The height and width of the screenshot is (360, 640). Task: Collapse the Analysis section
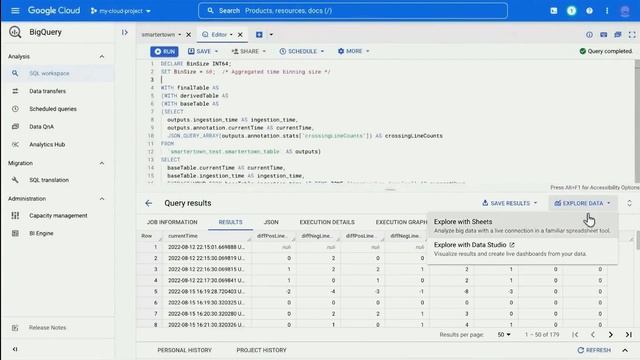click(x=102, y=56)
